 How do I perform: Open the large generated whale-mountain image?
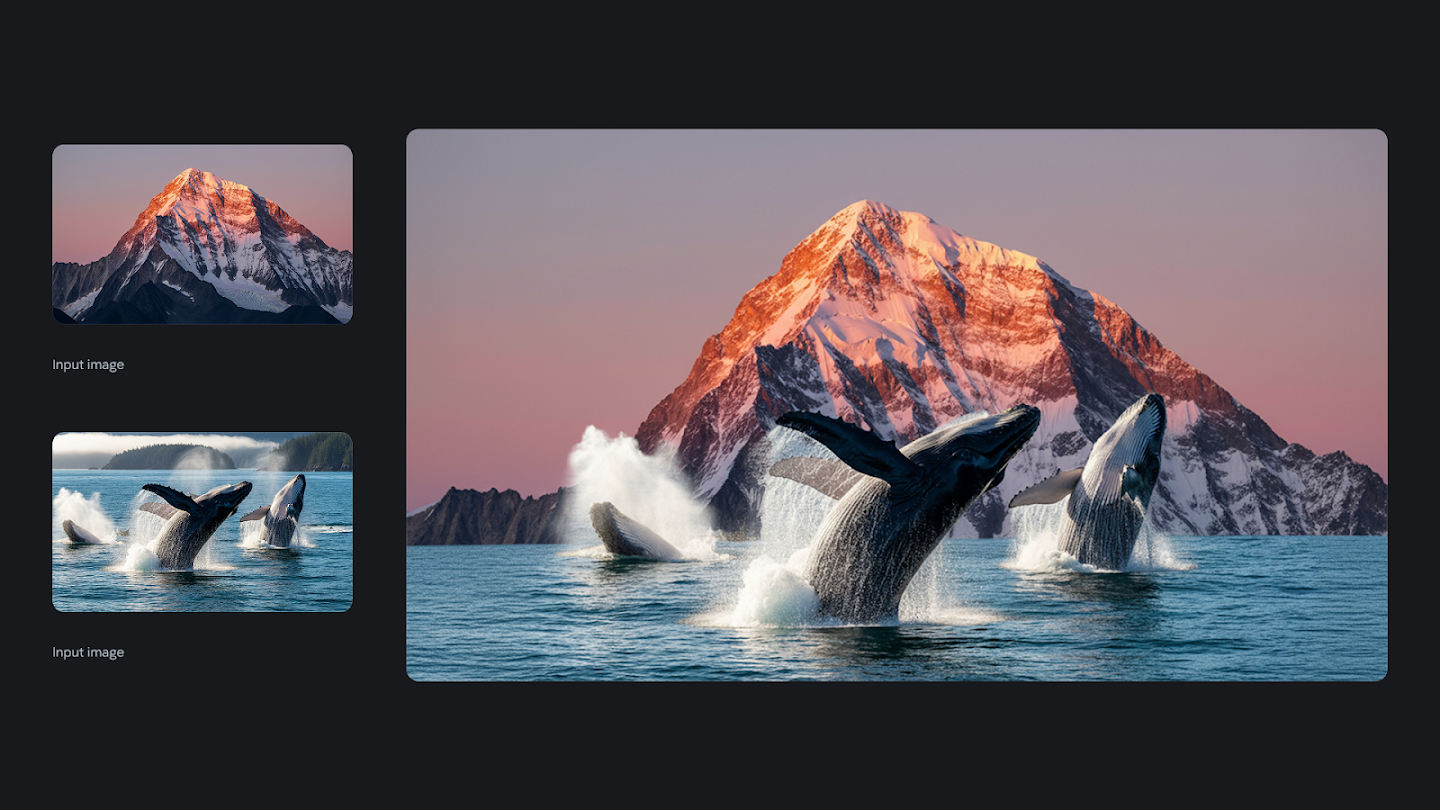click(897, 404)
